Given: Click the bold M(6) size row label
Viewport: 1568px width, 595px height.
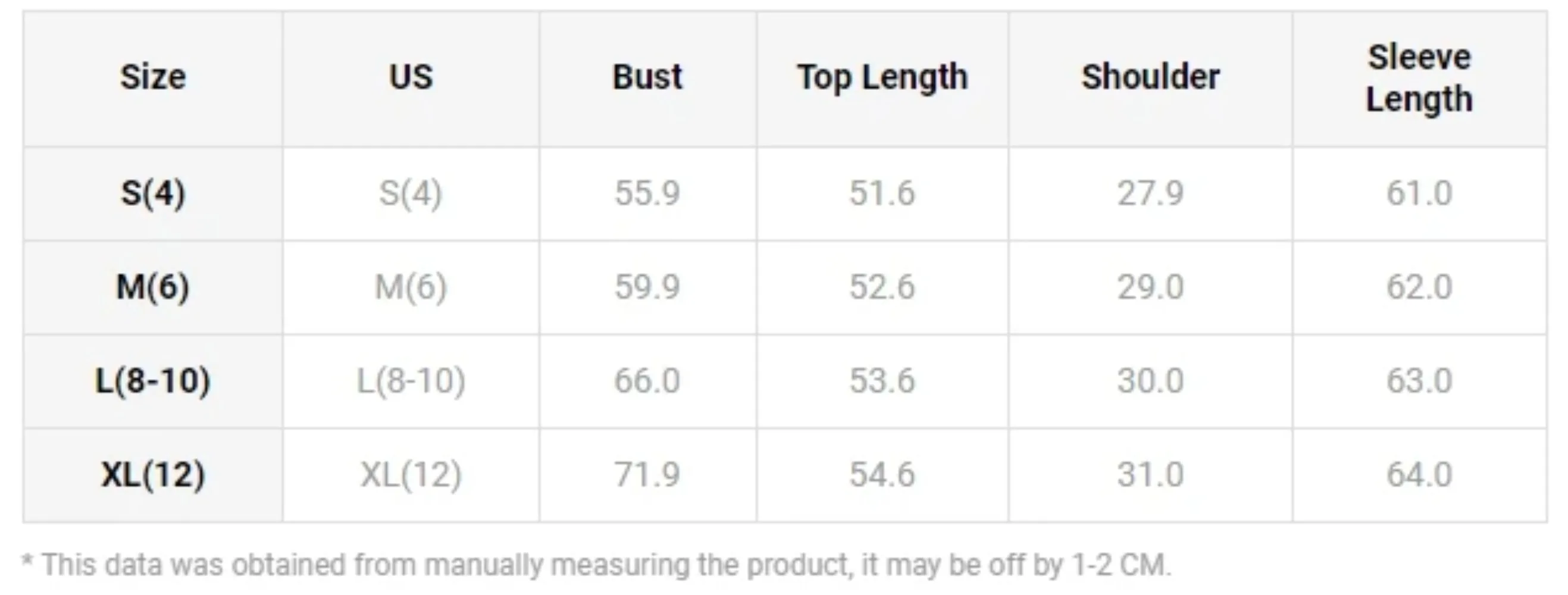Looking at the screenshot, I should point(153,287).
